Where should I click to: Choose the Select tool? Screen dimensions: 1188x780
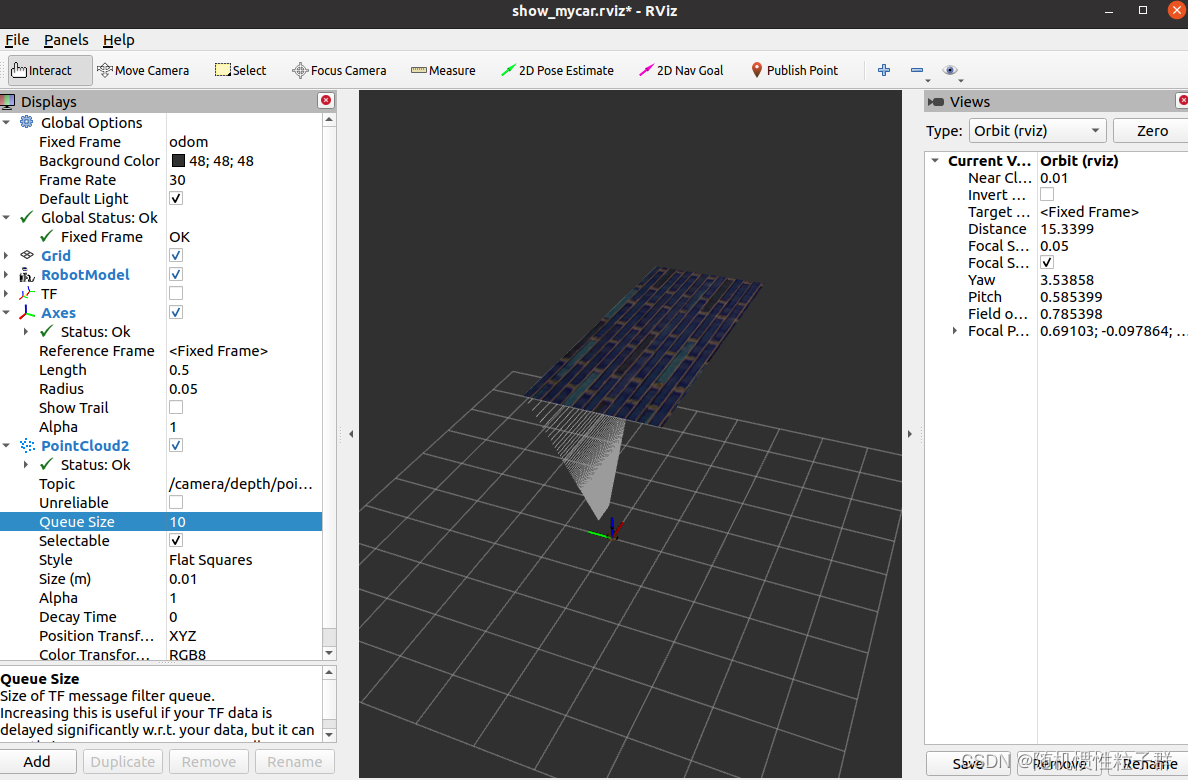click(240, 70)
